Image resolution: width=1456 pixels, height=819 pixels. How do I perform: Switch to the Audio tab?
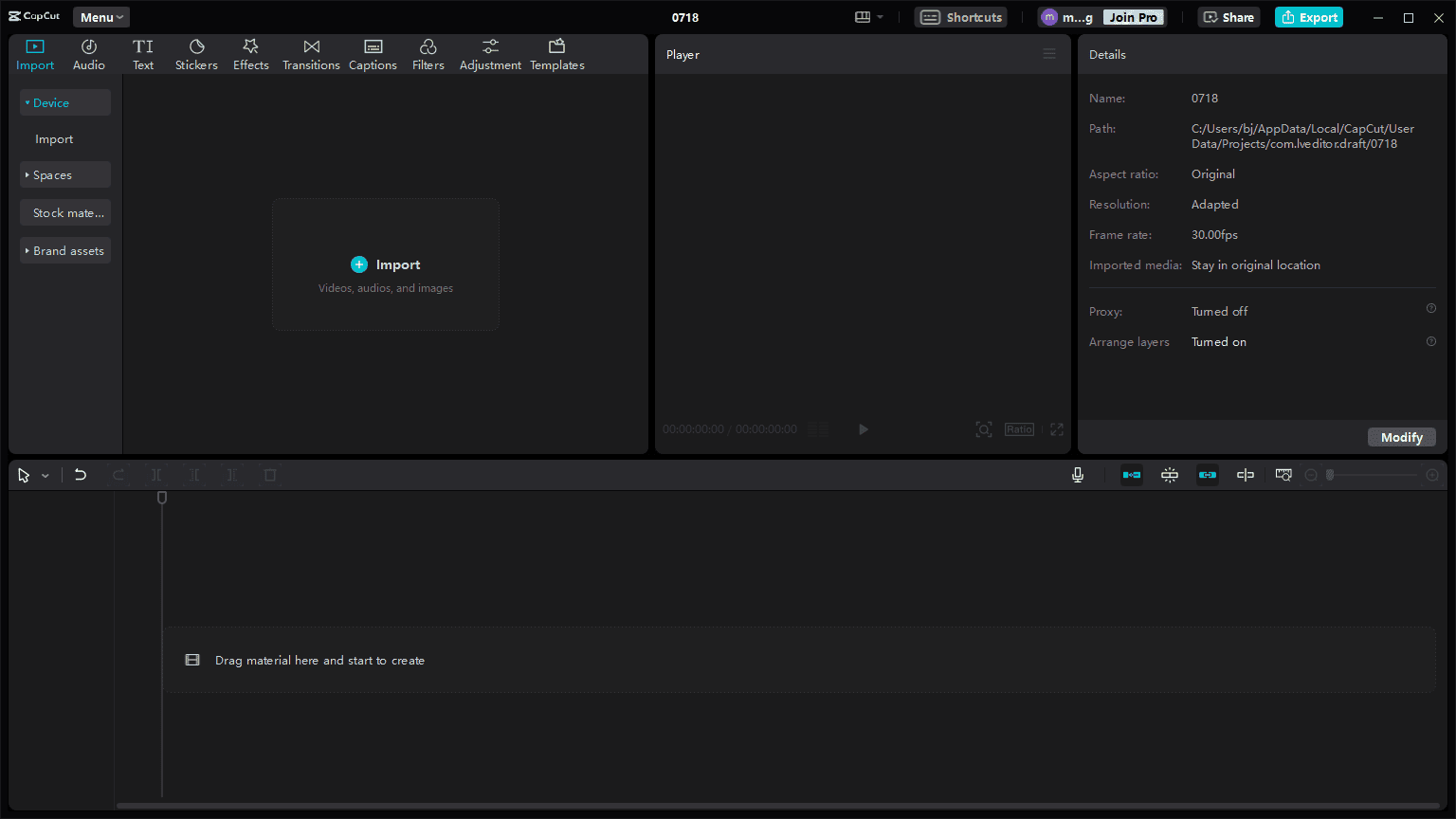tap(89, 55)
